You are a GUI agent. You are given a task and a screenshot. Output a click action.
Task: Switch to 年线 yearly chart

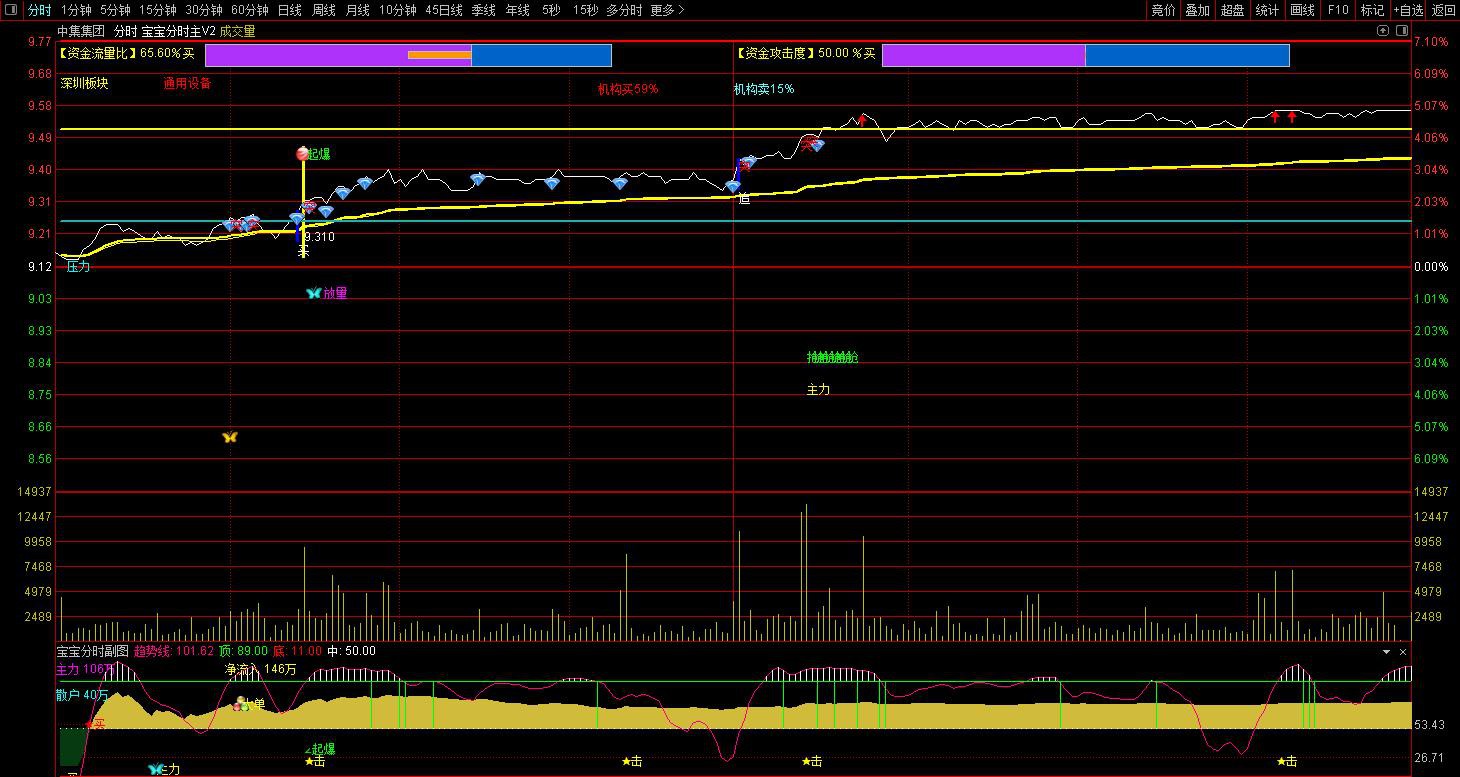click(x=517, y=10)
